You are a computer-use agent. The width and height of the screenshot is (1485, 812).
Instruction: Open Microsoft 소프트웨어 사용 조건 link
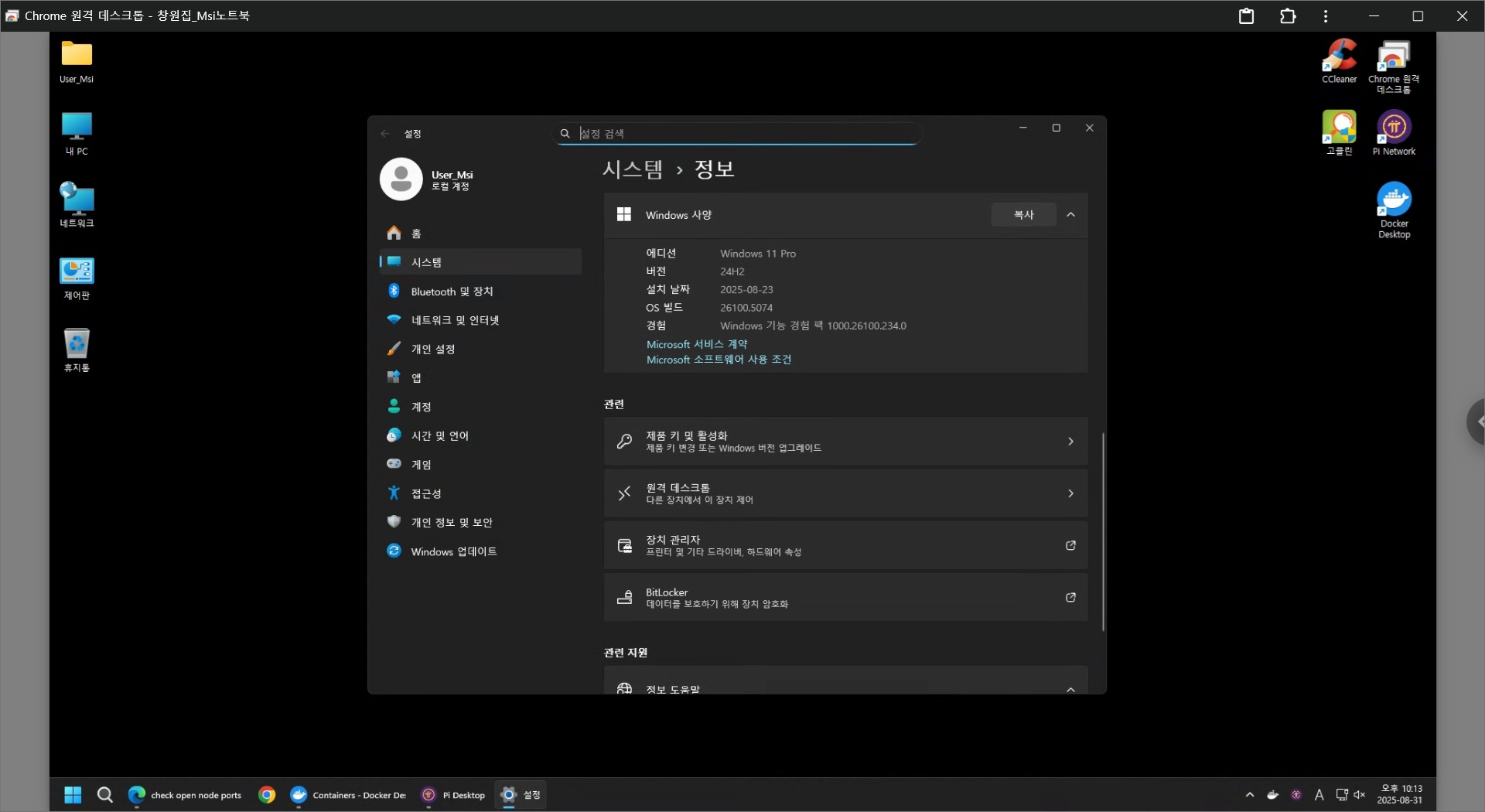point(719,360)
